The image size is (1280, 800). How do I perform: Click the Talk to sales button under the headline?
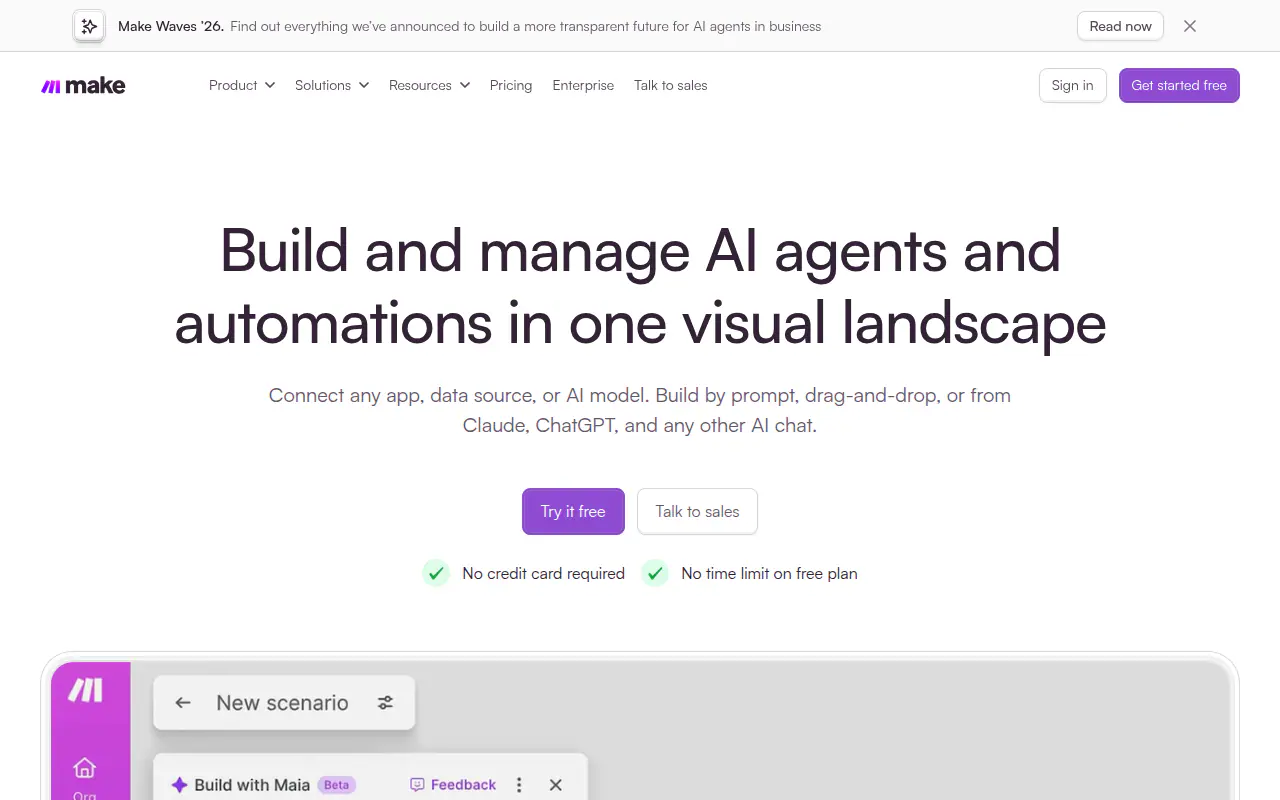pos(697,511)
